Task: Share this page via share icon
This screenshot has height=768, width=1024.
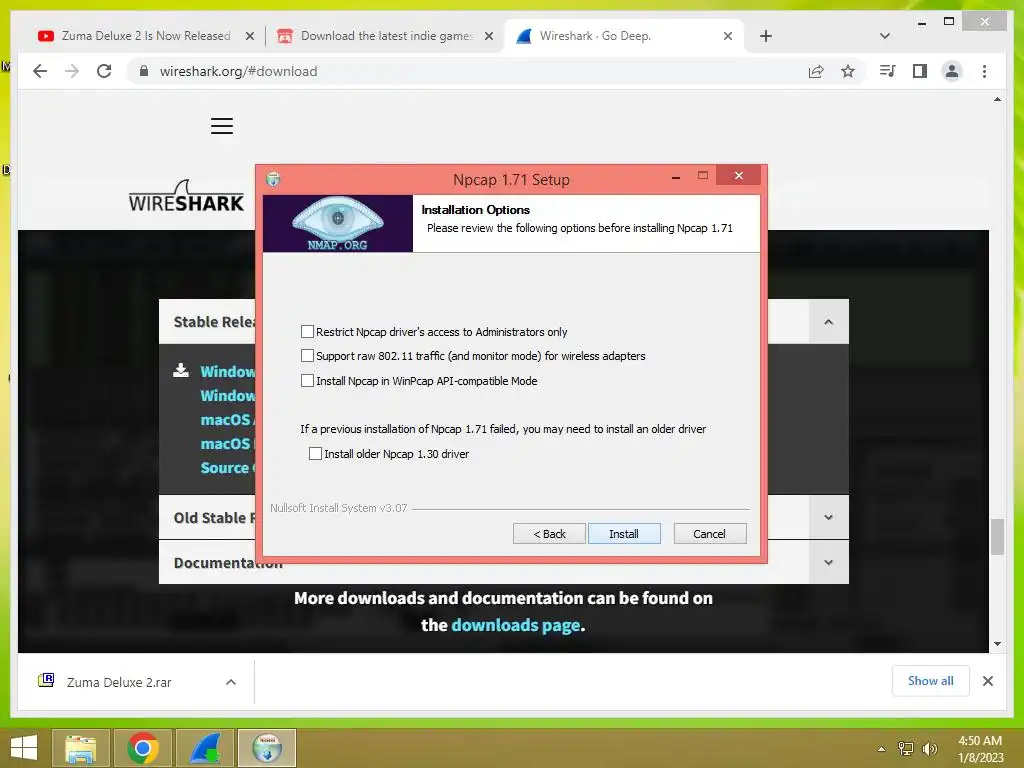Action: (816, 71)
